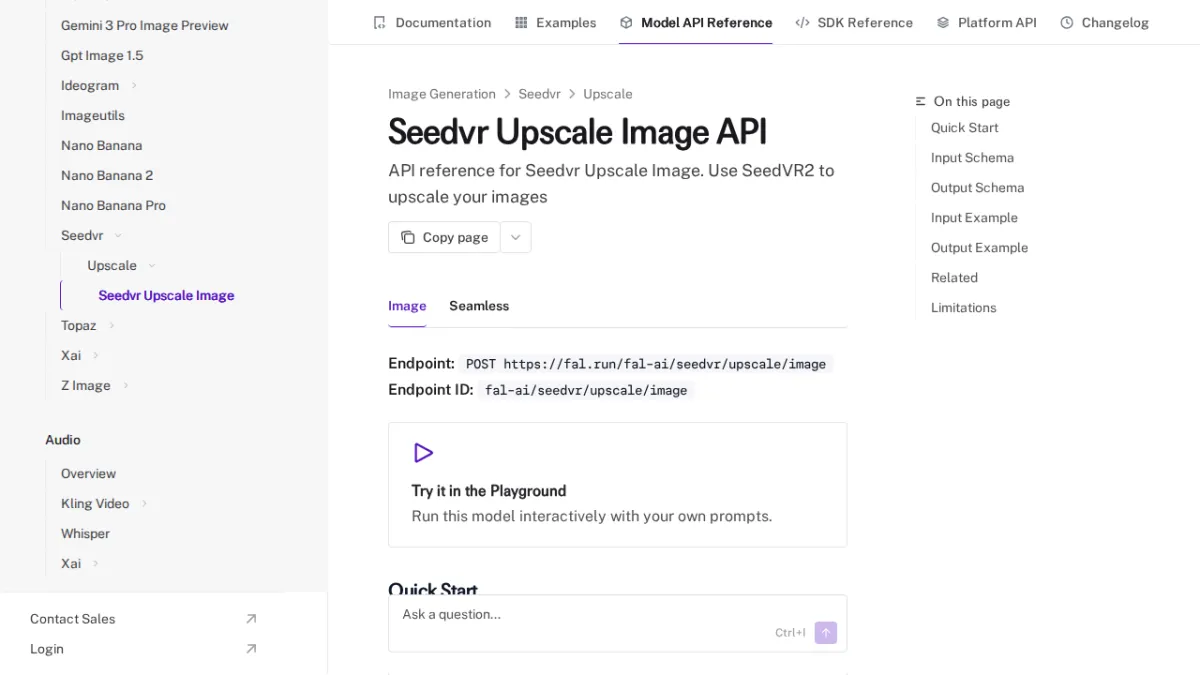This screenshot has height=675, width=1200.
Task: Click the Playground play triangle icon
Action: click(423, 453)
